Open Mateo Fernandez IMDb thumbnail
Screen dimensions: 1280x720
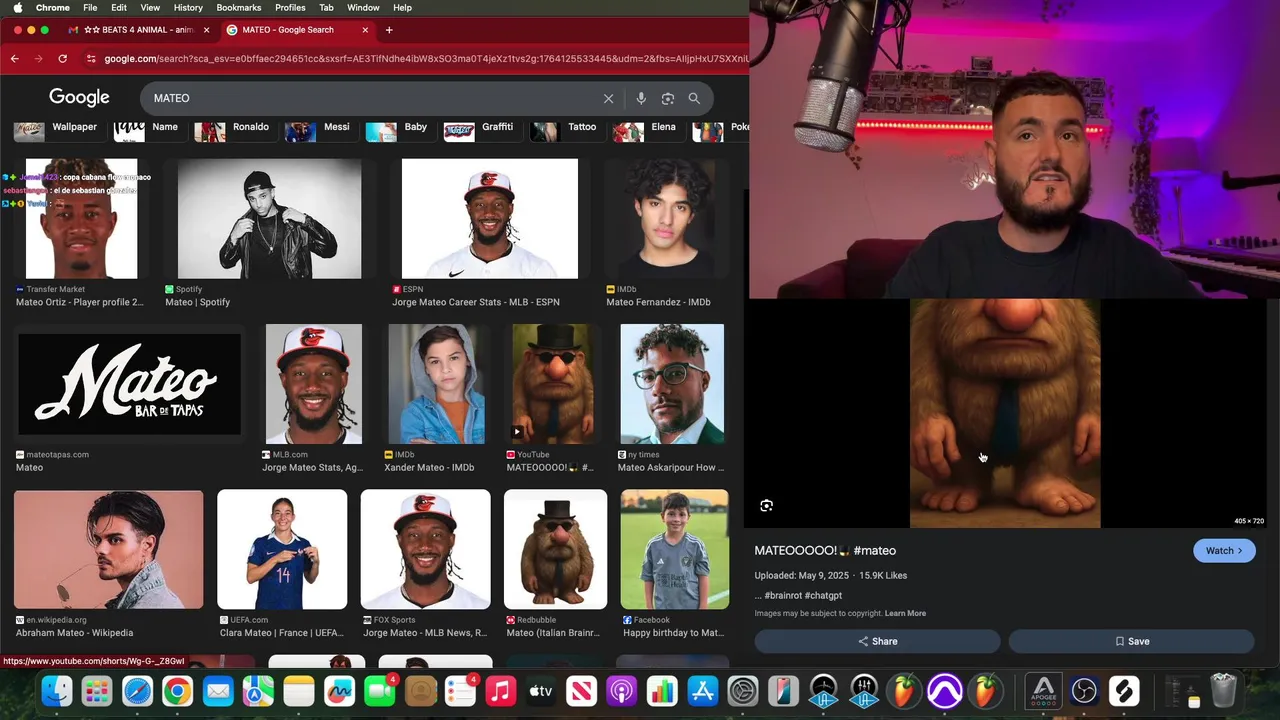[x=667, y=219]
